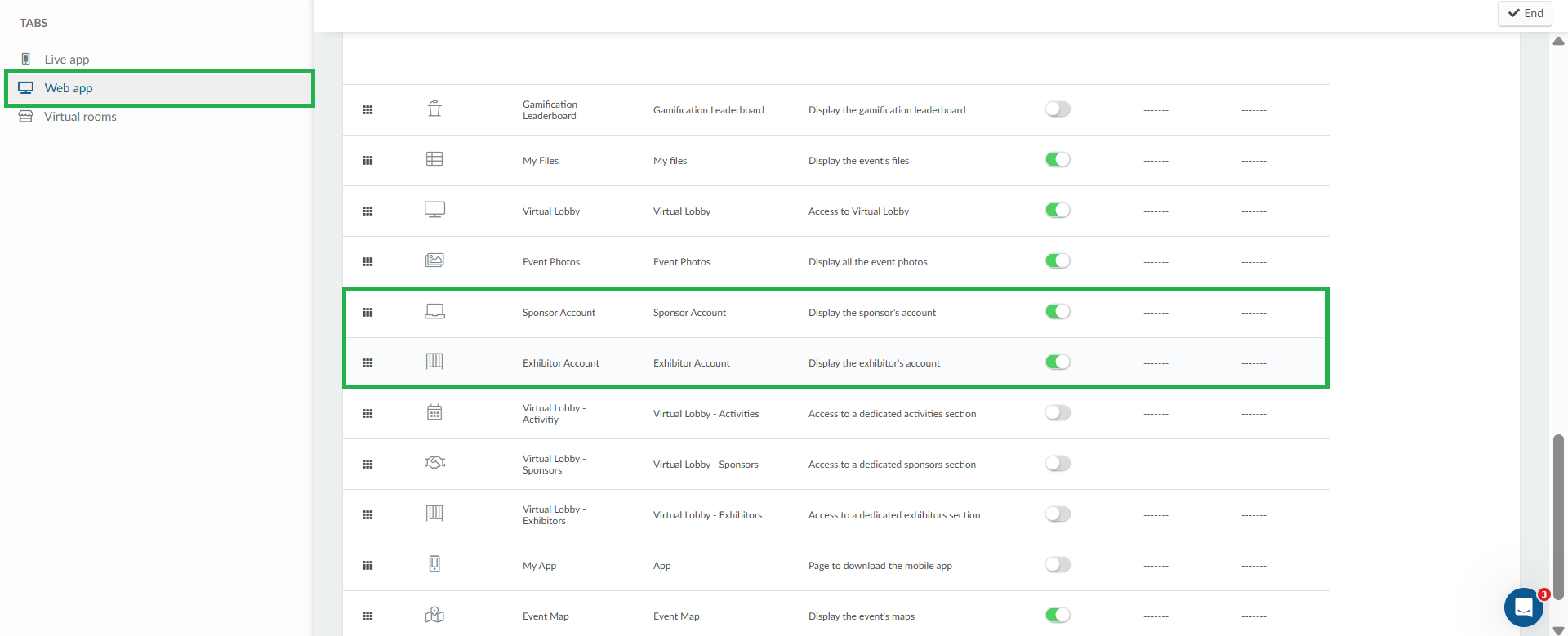Click the scrollbar up arrow
The height and width of the screenshot is (636, 1568).
pyautogui.click(x=1558, y=41)
